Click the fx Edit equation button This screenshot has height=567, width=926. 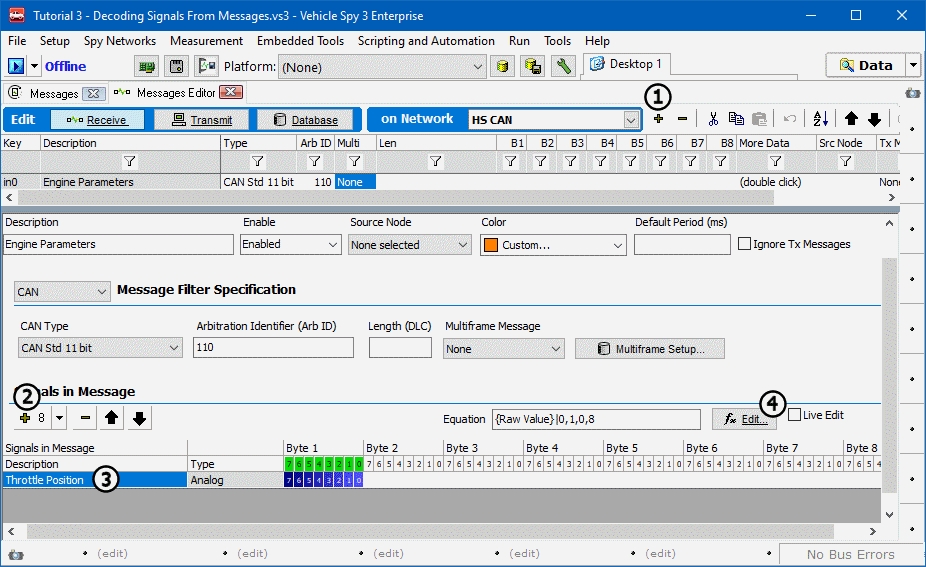coord(744,420)
